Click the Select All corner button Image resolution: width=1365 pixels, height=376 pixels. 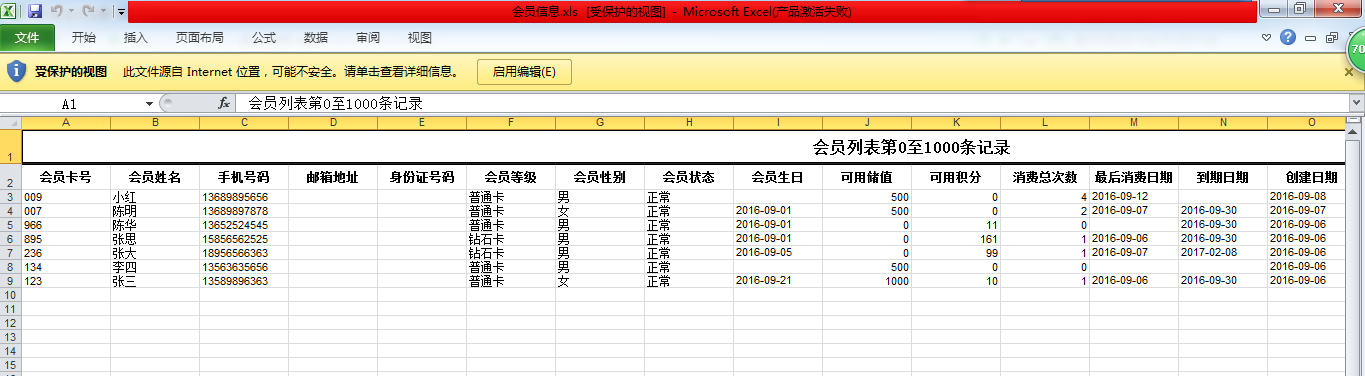[10, 122]
